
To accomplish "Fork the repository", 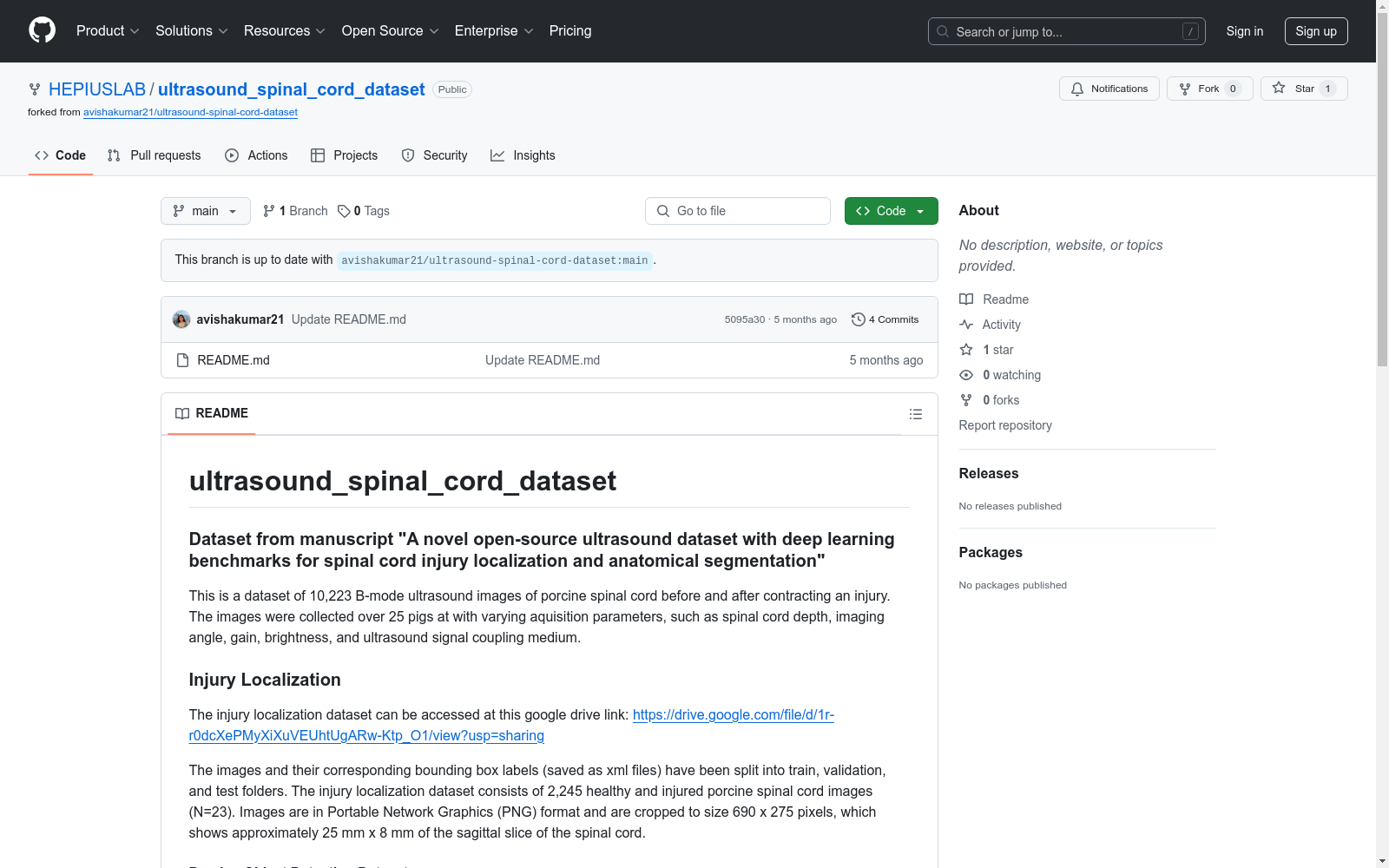I will [1209, 89].
